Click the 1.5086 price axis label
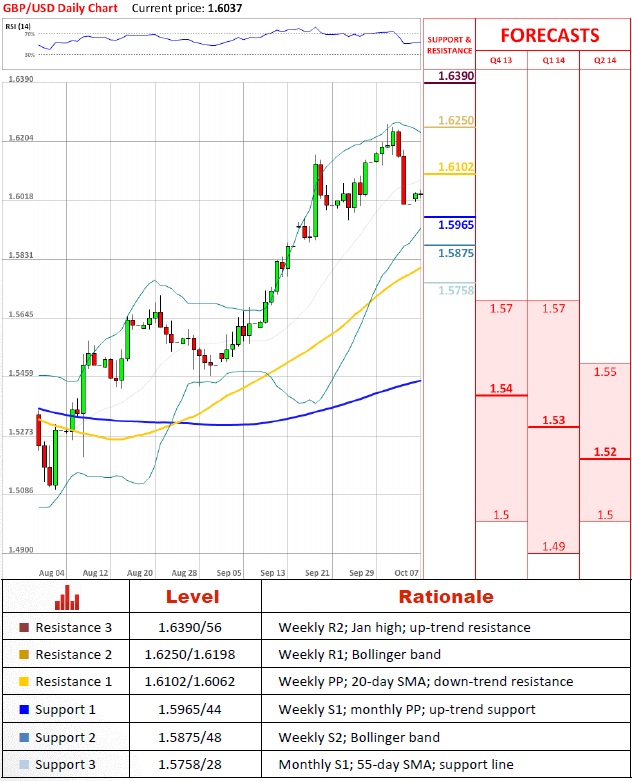Screen dimensions: 632x781 20,491
